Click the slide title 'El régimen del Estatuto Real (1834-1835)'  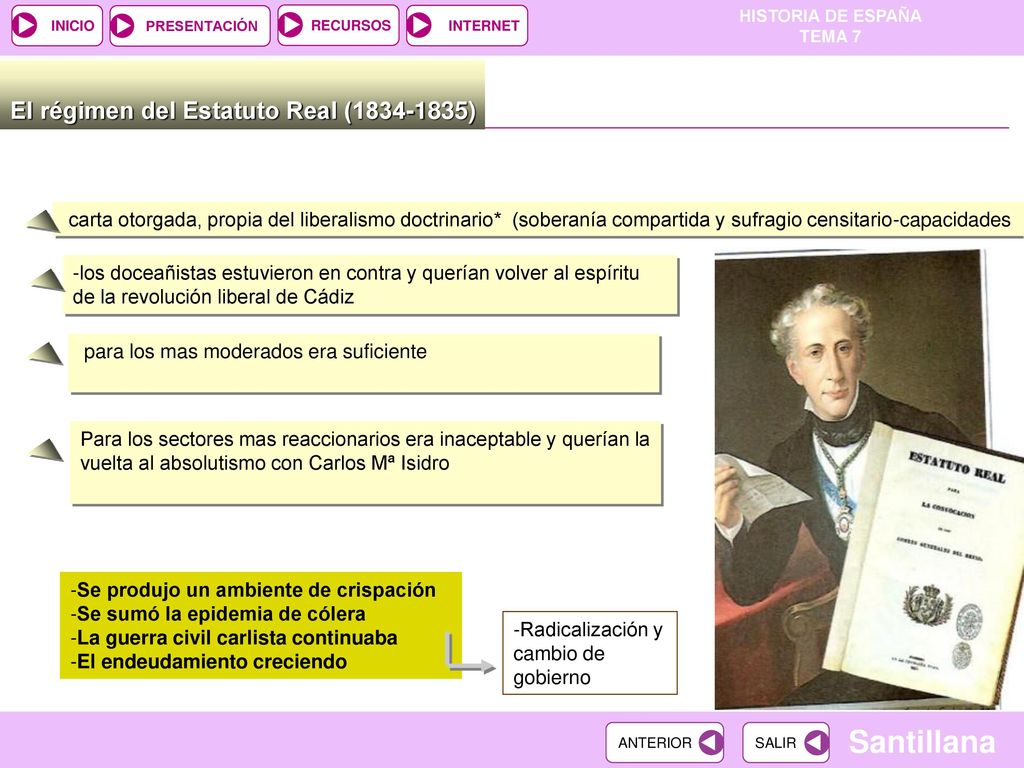tap(243, 110)
